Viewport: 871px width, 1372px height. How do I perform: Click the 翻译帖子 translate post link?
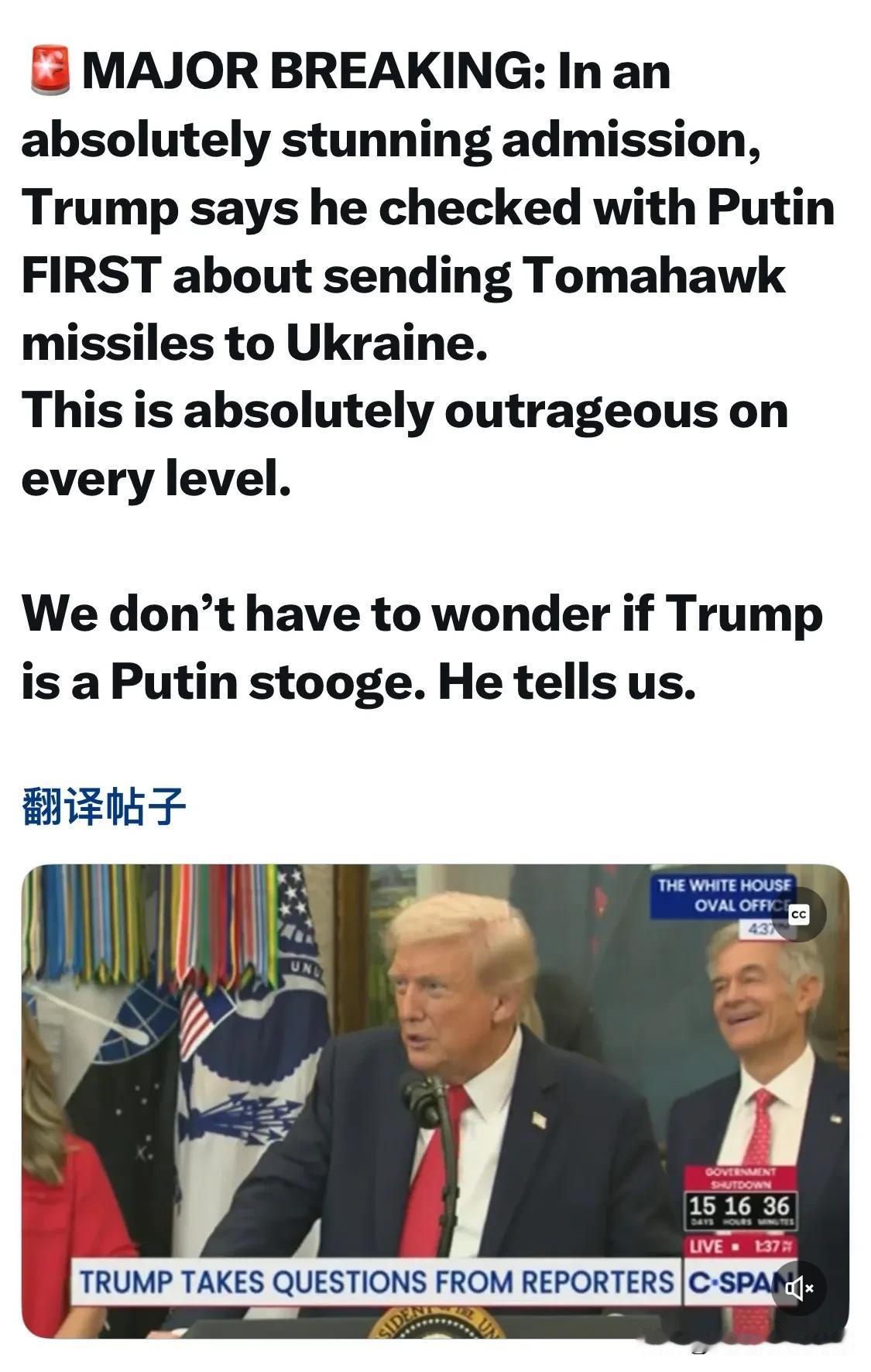104,806
